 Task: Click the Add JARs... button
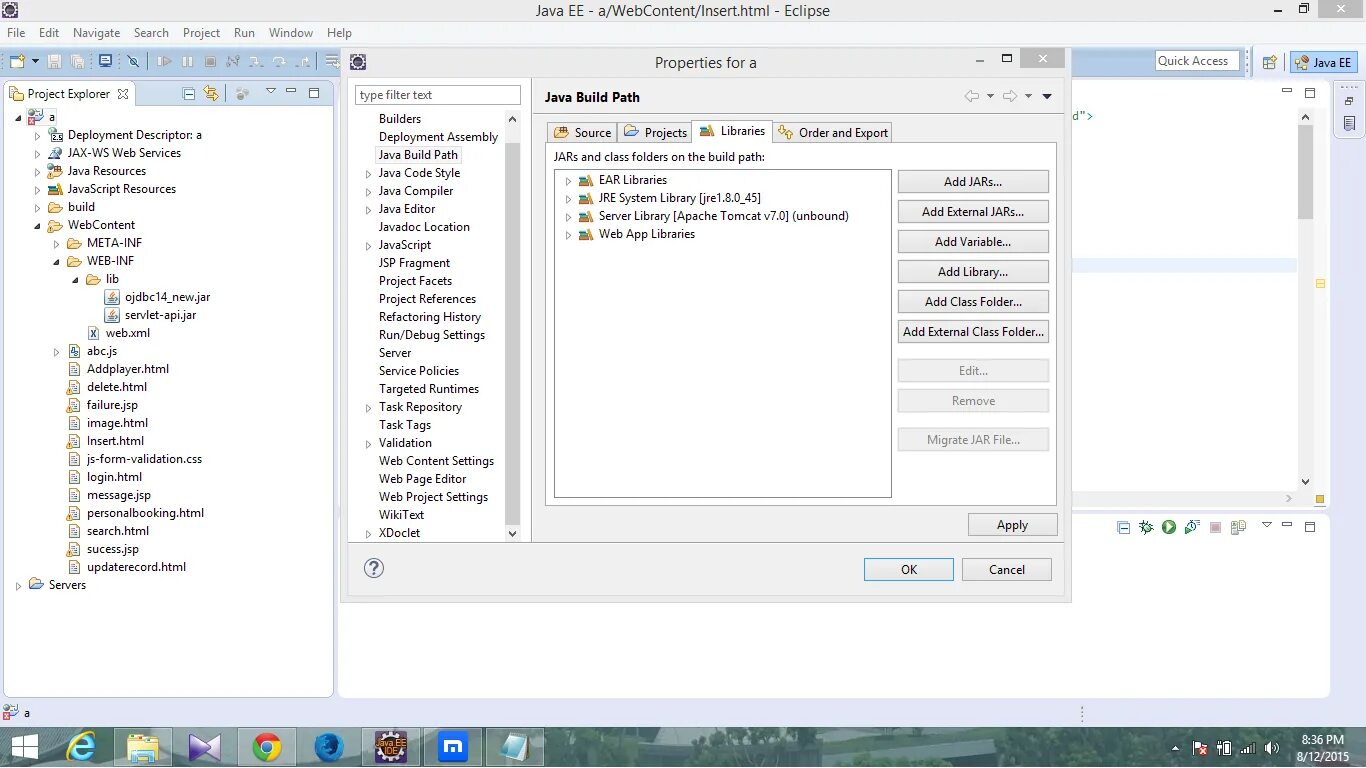973,182
